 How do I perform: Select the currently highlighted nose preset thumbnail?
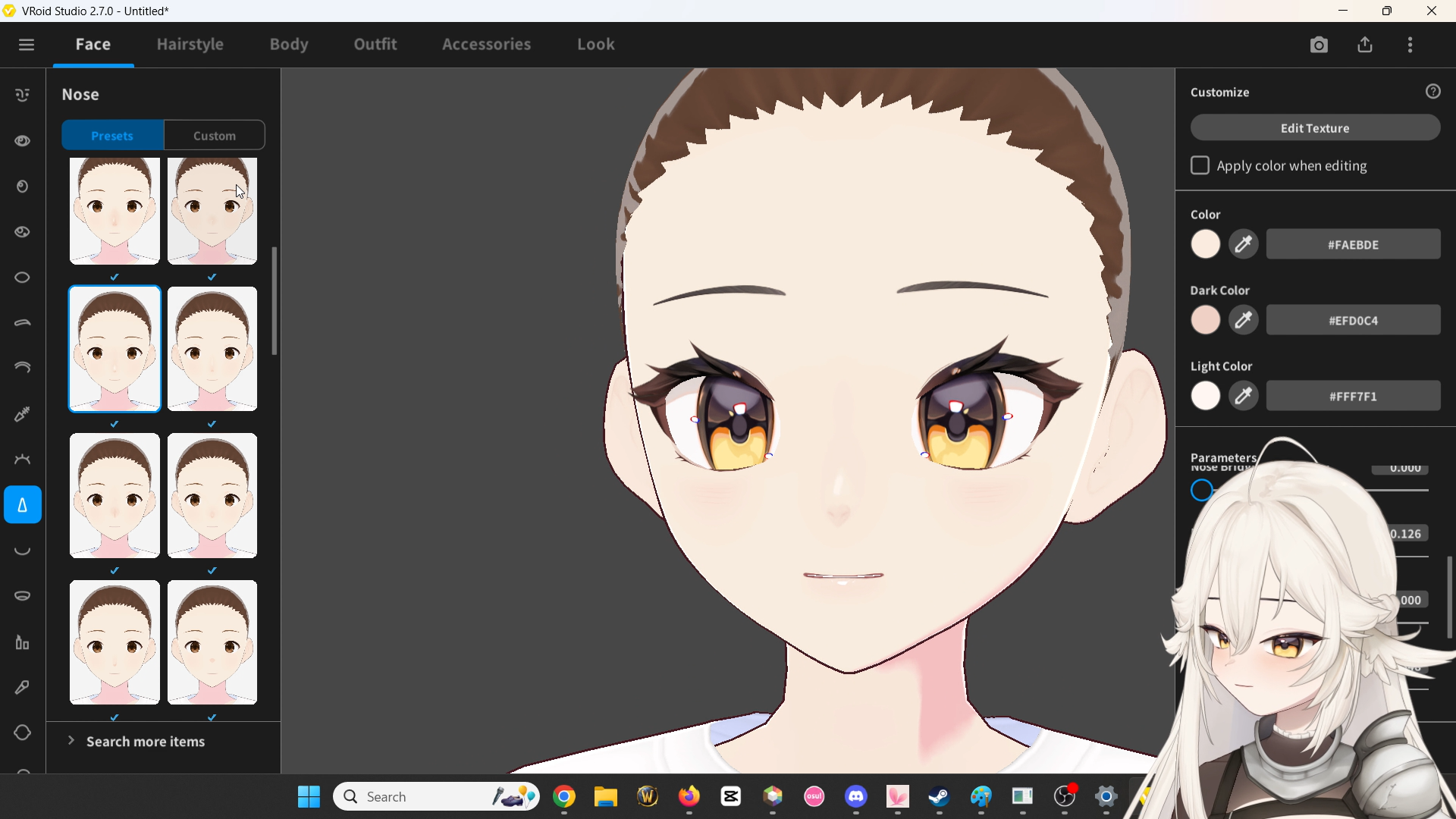click(115, 350)
